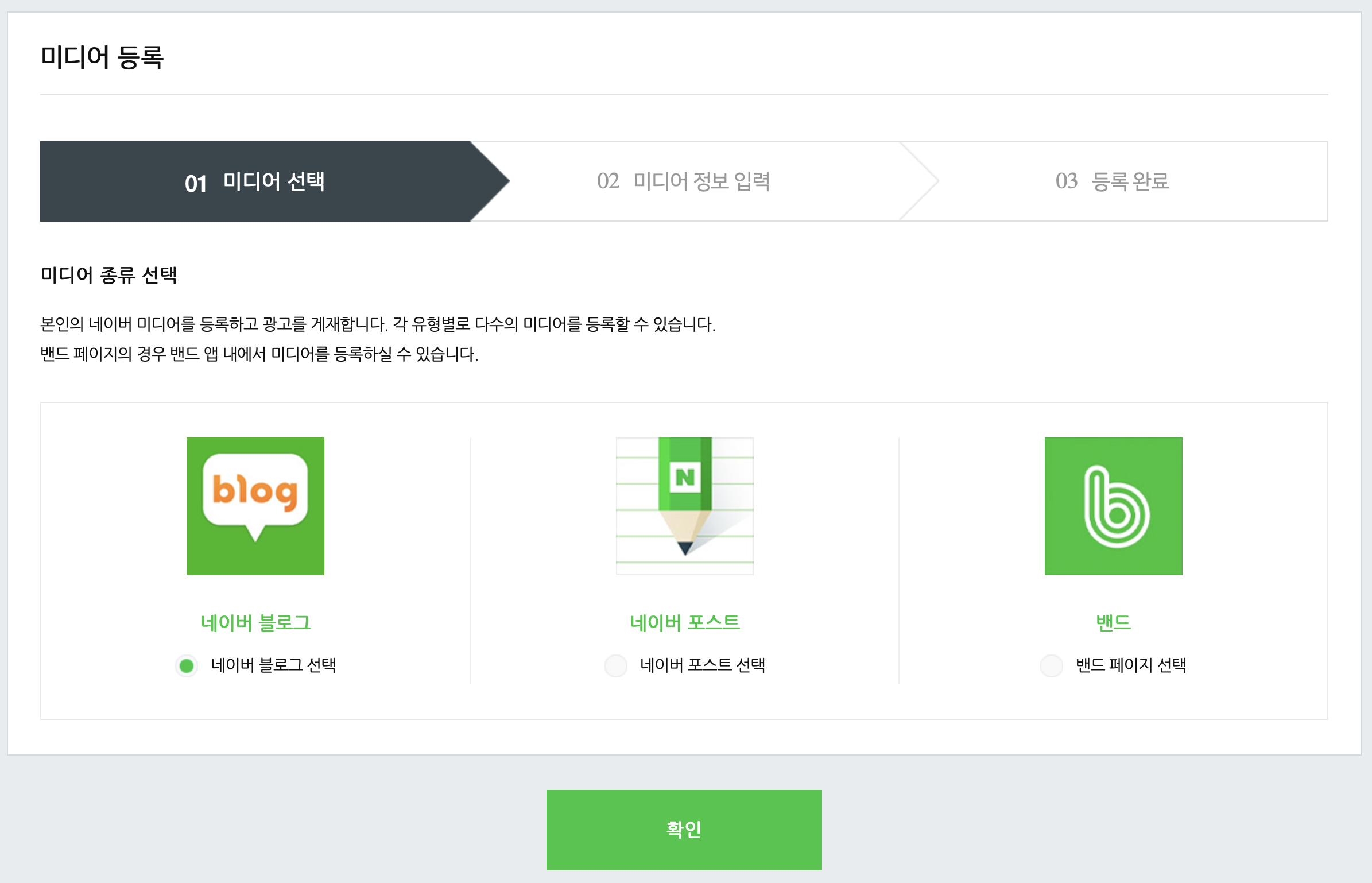
Task: Click the green 네이버 블로그 title
Action: pos(255,622)
